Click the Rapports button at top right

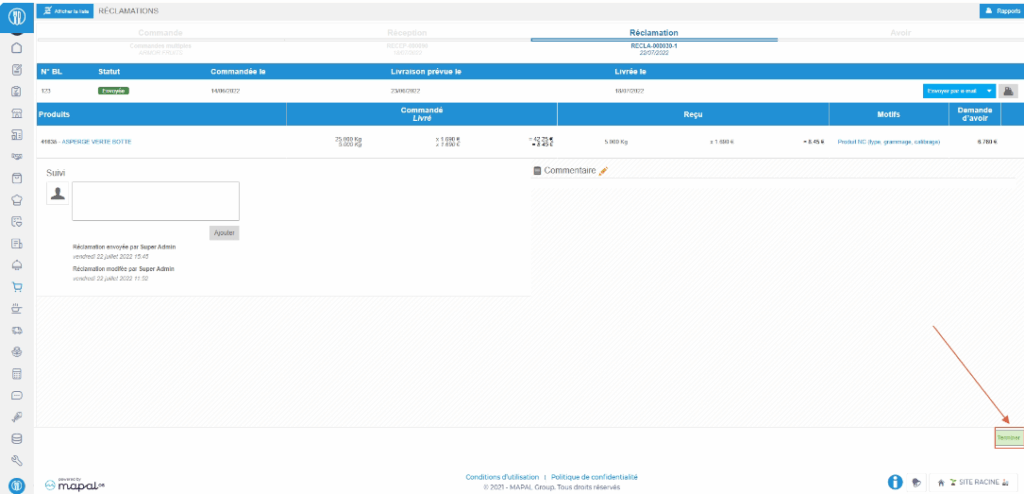pyautogui.click(x=1000, y=10)
